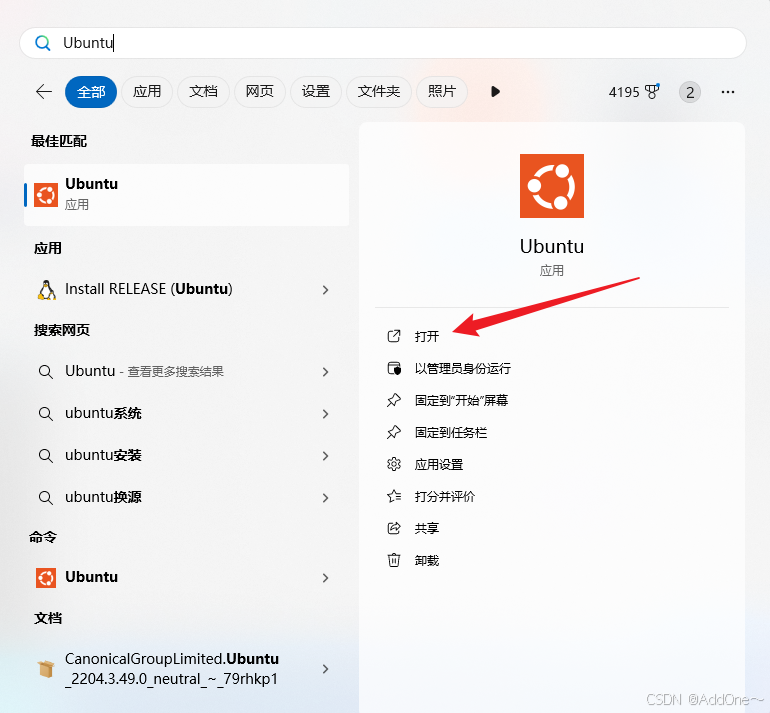Viewport: 770px width, 713px height.
Task: Expand chevron for ubuntu安装
Action: click(x=325, y=456)
